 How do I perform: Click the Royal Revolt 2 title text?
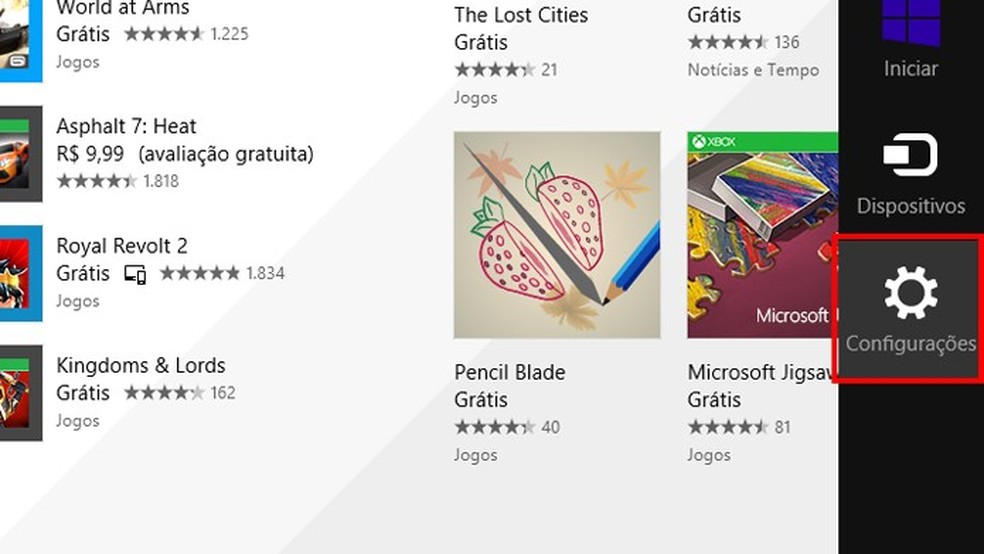coord(122,246)
